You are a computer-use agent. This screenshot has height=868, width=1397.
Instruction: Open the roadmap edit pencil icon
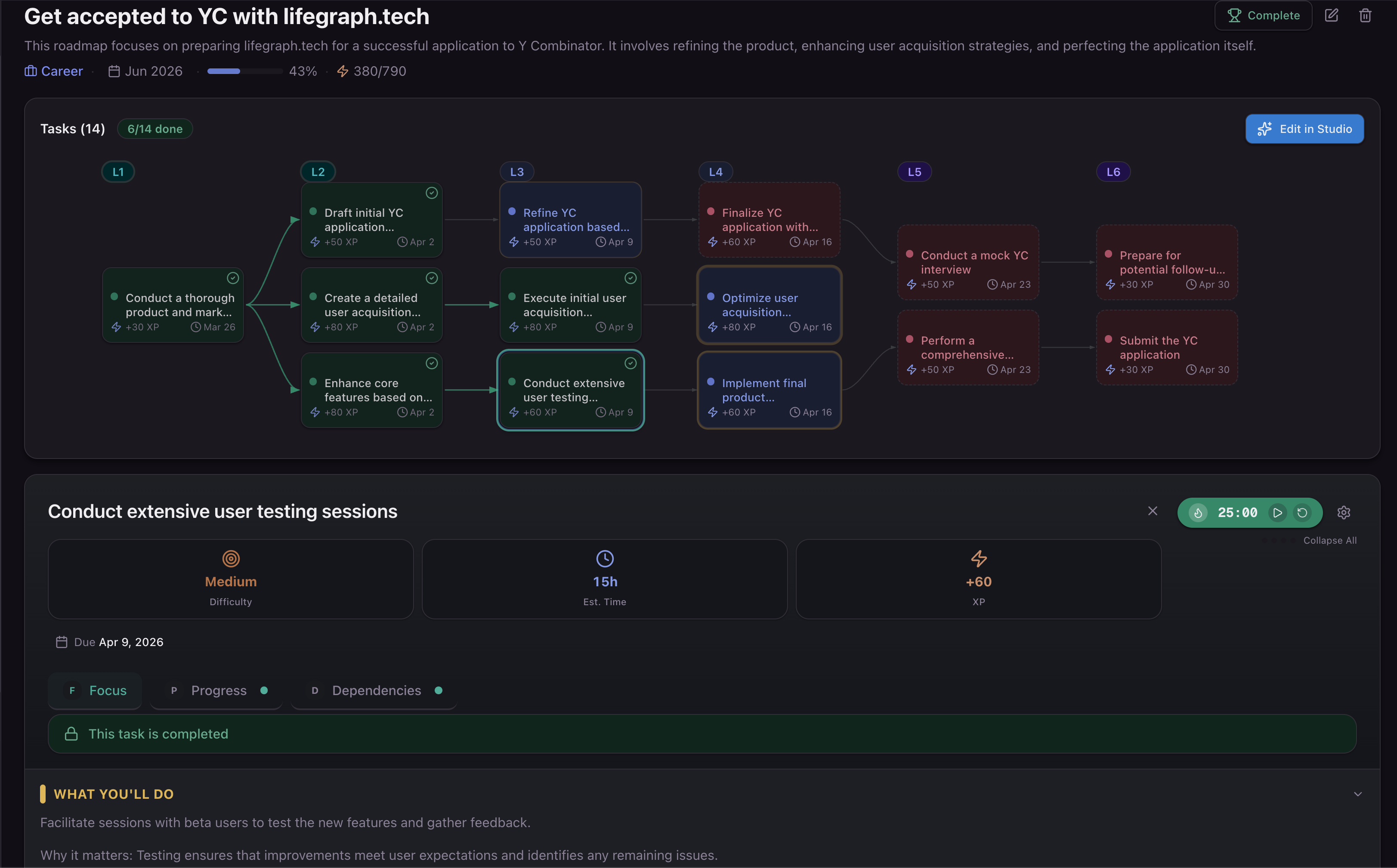click(1332, 15)
